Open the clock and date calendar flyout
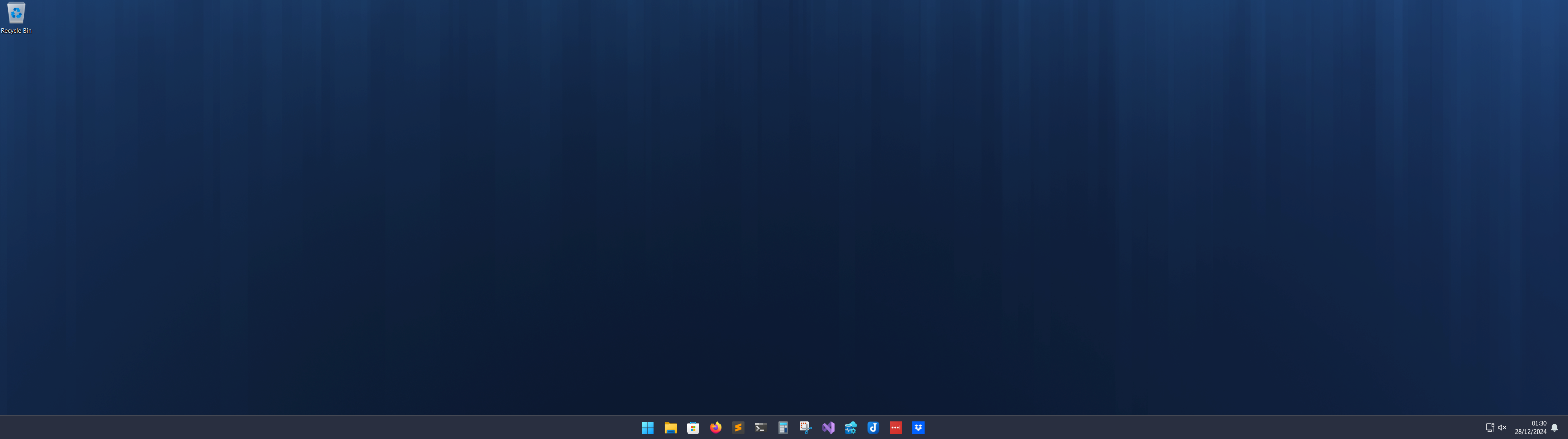Image resolution: width=1568 pixels, height=439 pixels. [1530, 428]
